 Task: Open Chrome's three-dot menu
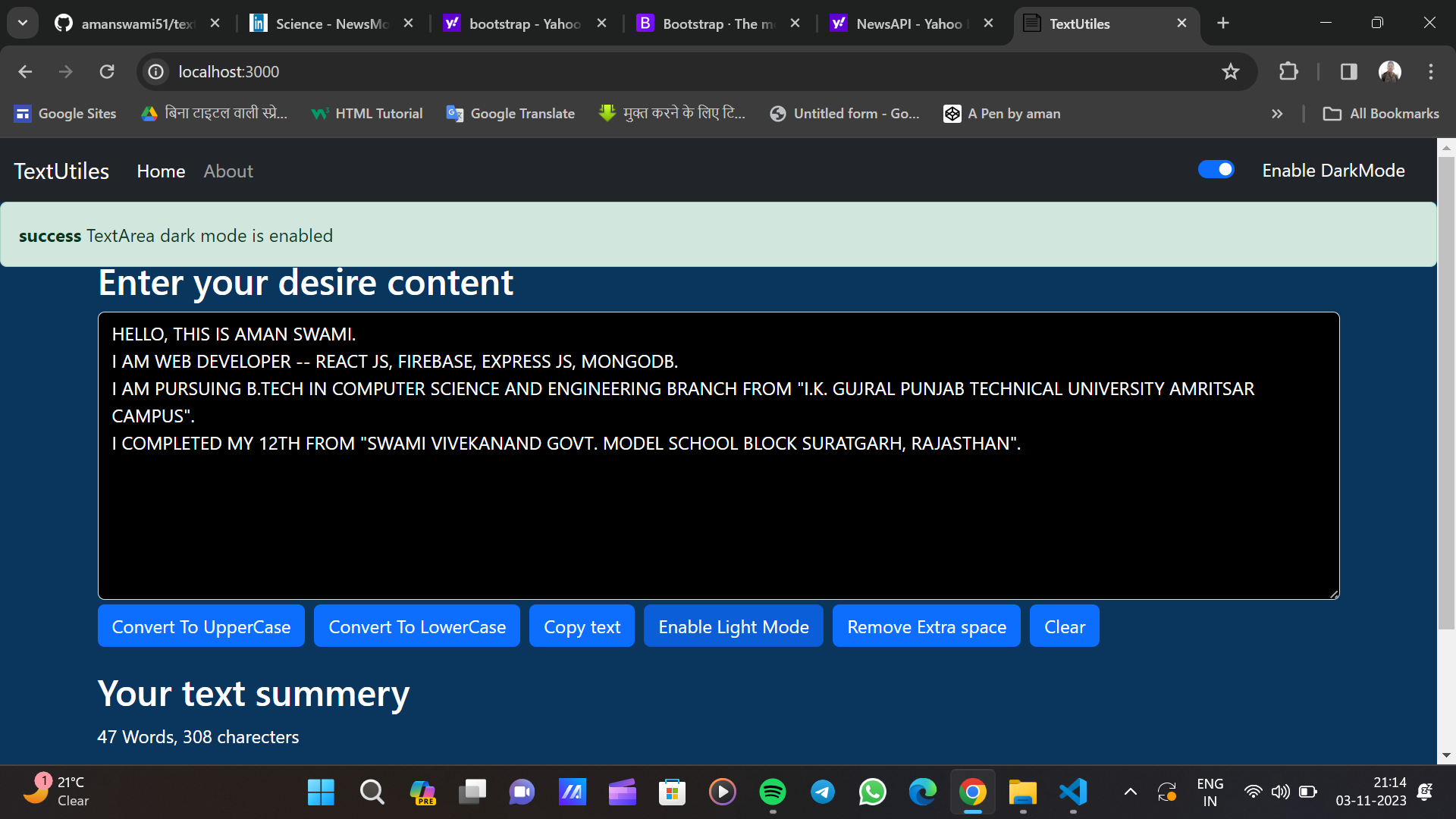click(1431, 71)
